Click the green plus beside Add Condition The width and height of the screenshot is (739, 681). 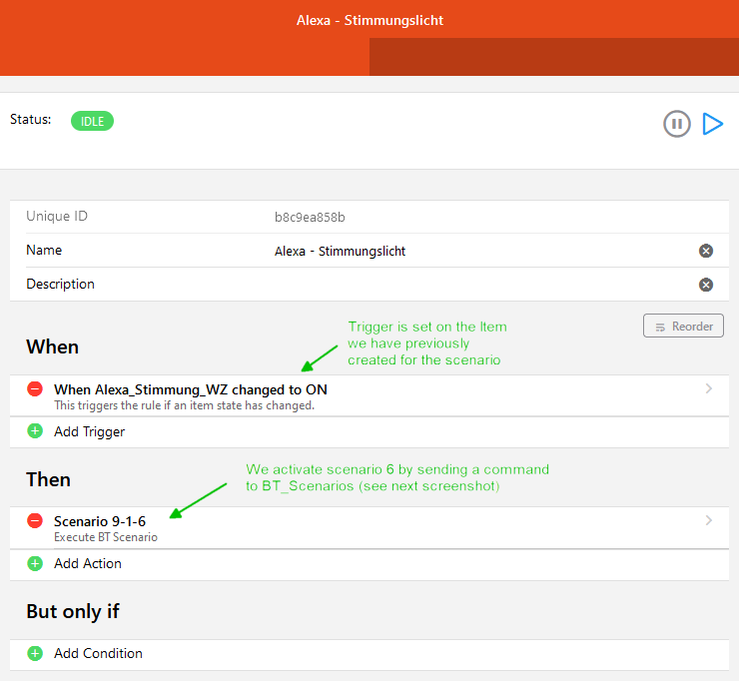click(x=35, y=653)
